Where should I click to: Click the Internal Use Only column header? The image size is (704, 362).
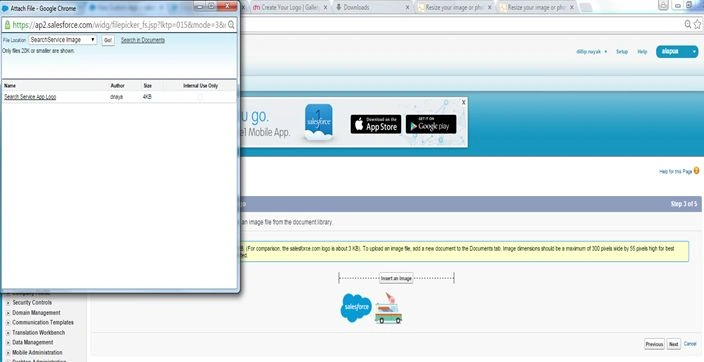[200, 85]
